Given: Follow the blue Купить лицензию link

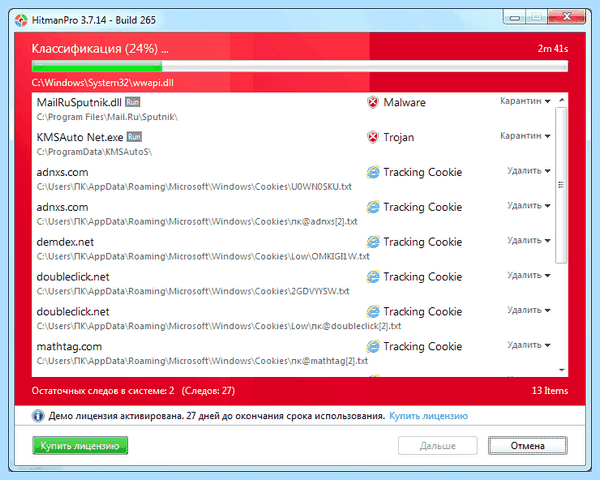Looking at the screenshot, I should tap(429, 416).
